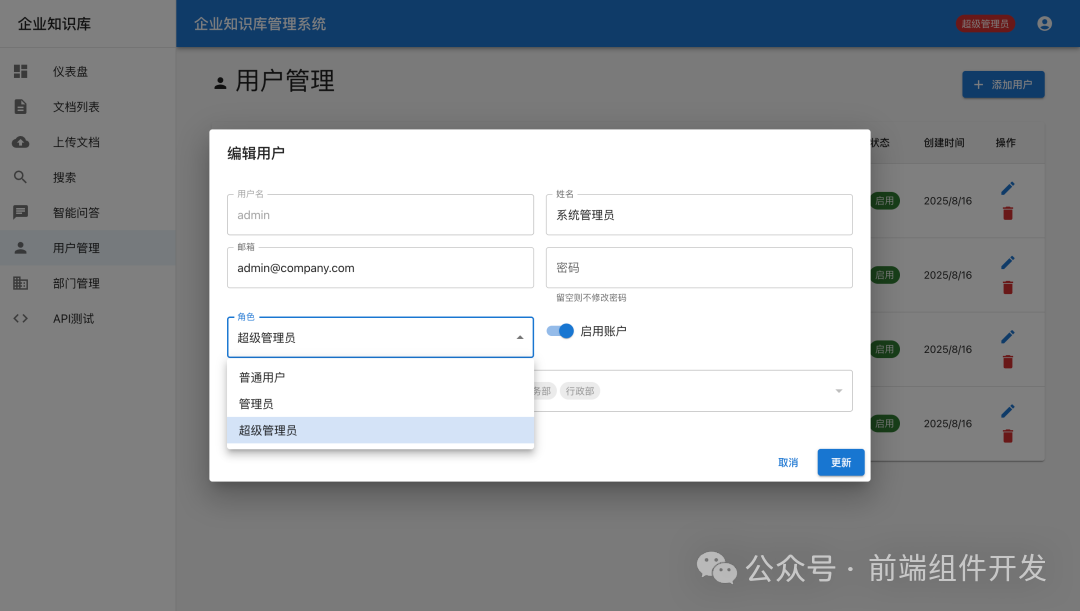Click the 部门管理 department icon

click(x=20, y=283)
